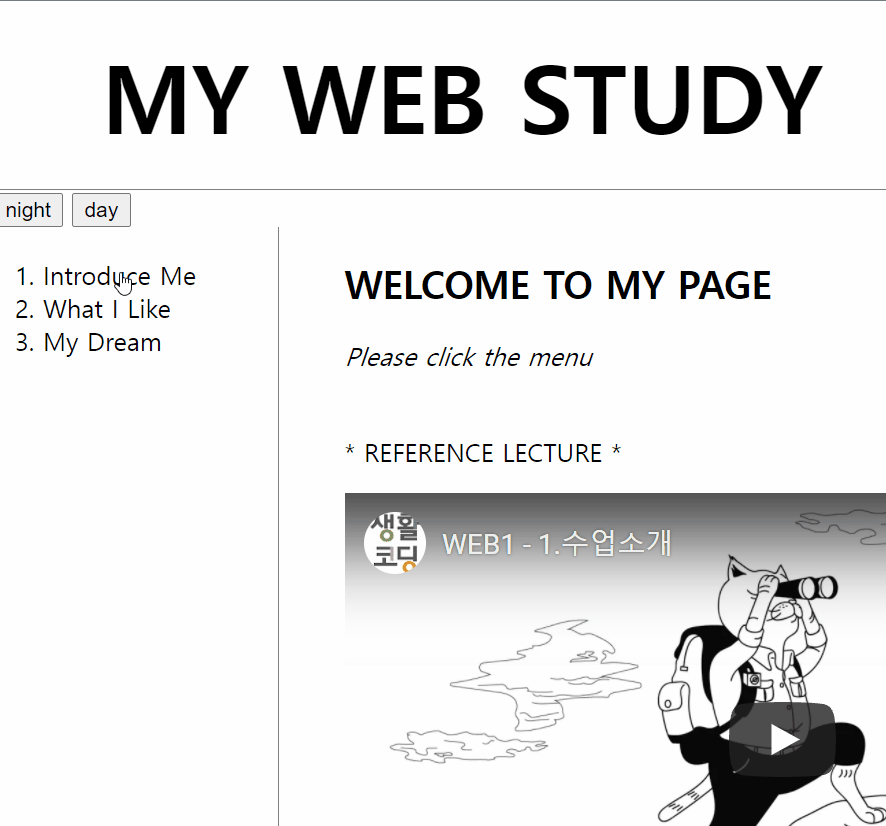The image size is (886, 826).
Task: Click the 'Please click the menu' text
Action: click(x=470, y=358)
